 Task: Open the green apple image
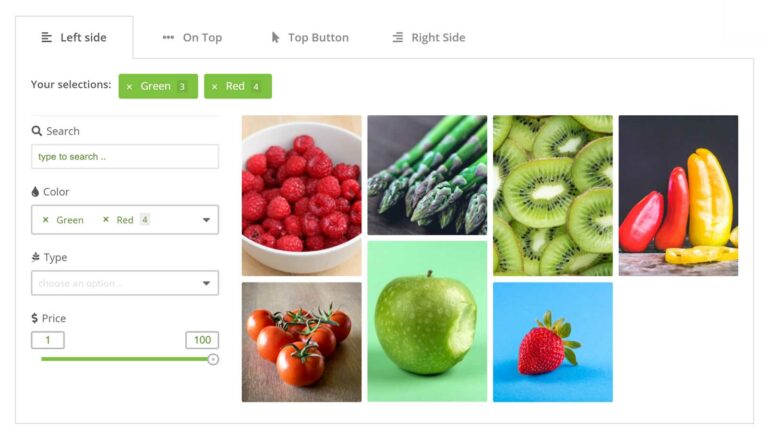pyautogui.click(x=427, y=321)
